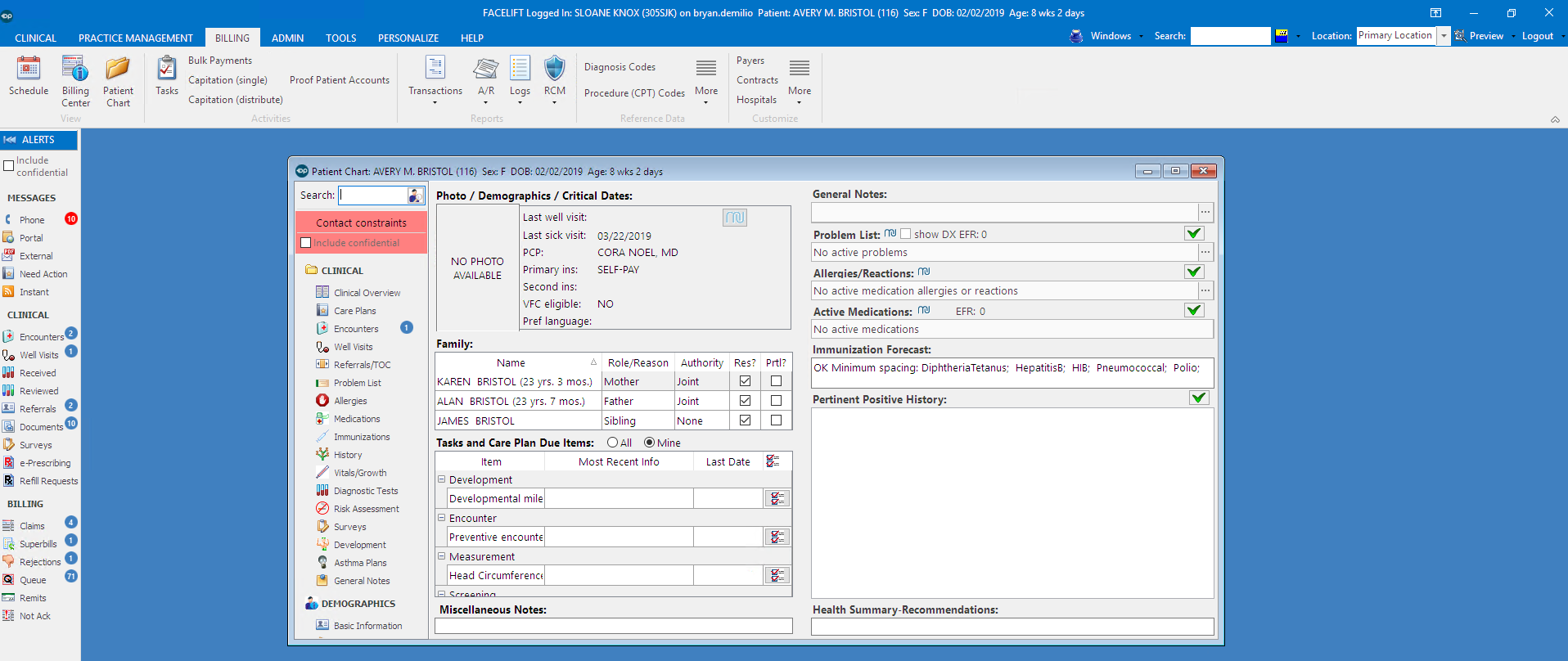Image resolution: width=1568 pixels, height=661 pixels.
Task: Click the Logout link
Action: 1537,36
